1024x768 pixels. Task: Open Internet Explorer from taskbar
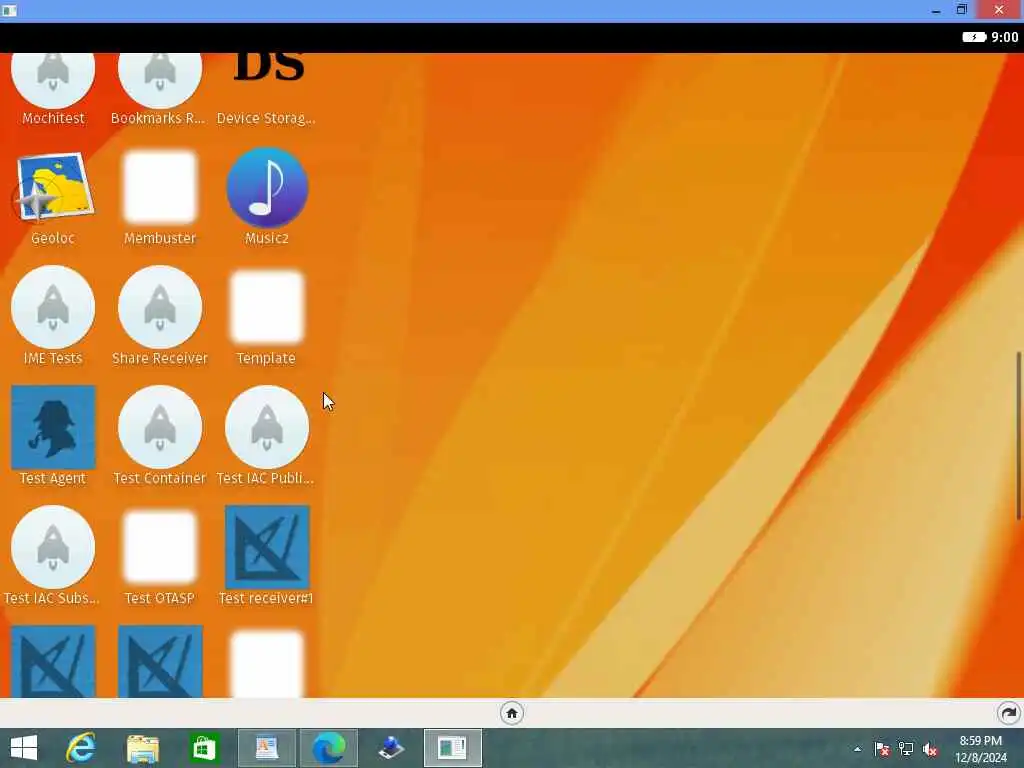point(81,748)
